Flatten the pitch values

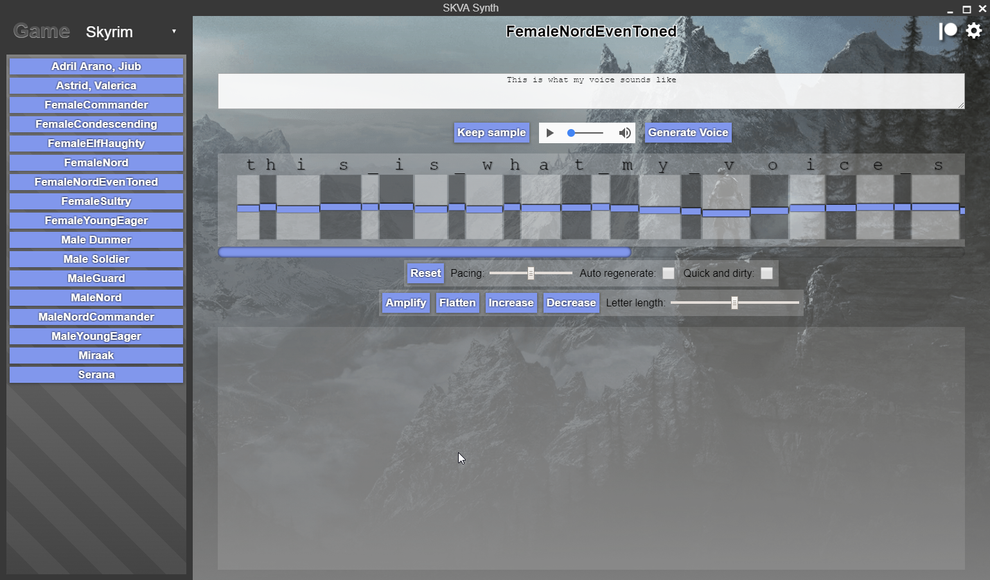(457, 303)
